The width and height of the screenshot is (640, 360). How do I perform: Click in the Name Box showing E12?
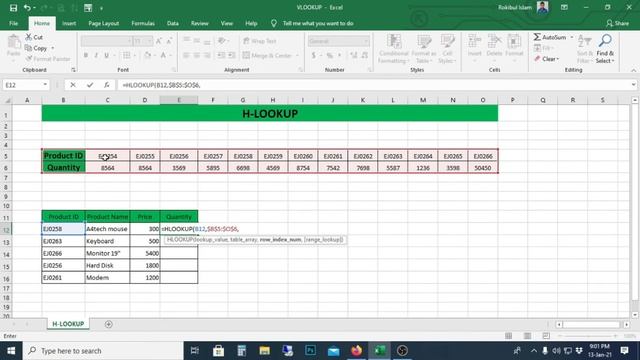(x=22, y=85)
